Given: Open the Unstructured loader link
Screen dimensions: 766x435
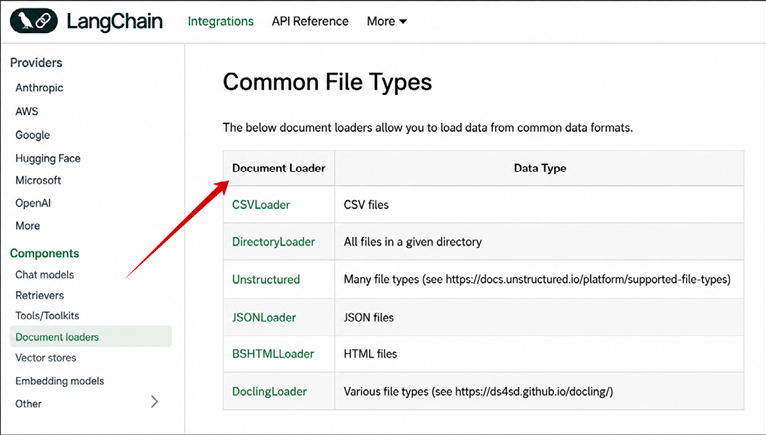Looking at the screenshot, I should coord(266,280).
